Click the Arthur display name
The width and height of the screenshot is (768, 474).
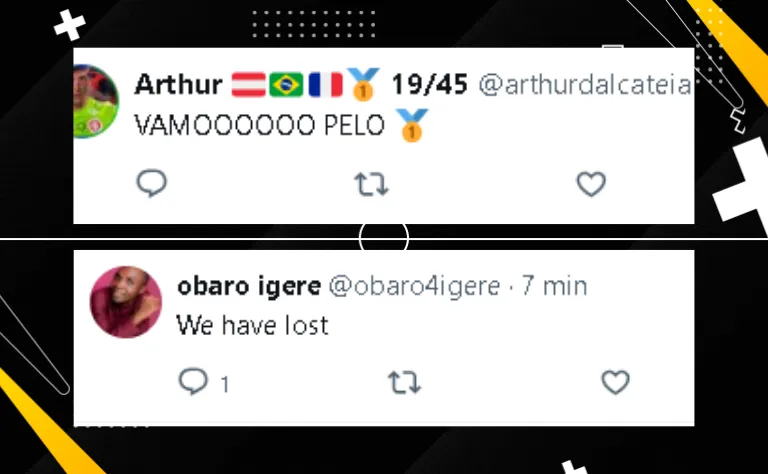[178, 85]
